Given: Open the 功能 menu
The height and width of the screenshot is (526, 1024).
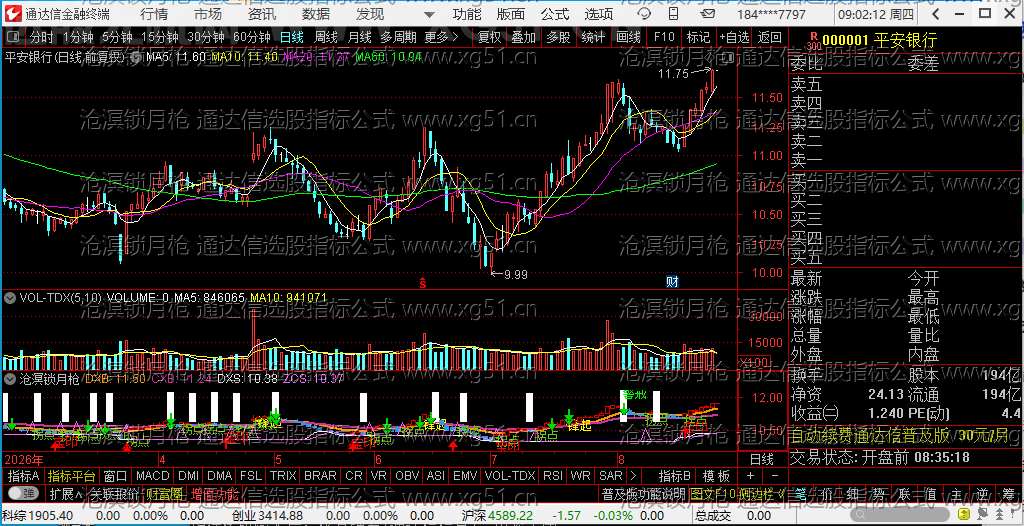Looking at the screenshot, I should (x=467, y=14).
